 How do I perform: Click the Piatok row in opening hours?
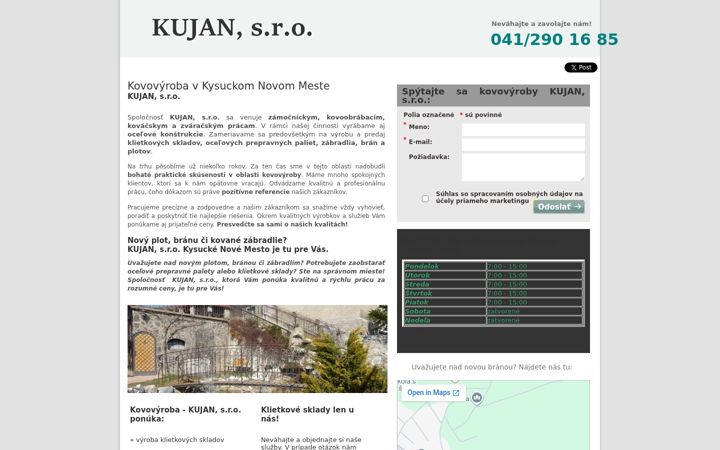[x=493, y=302]
